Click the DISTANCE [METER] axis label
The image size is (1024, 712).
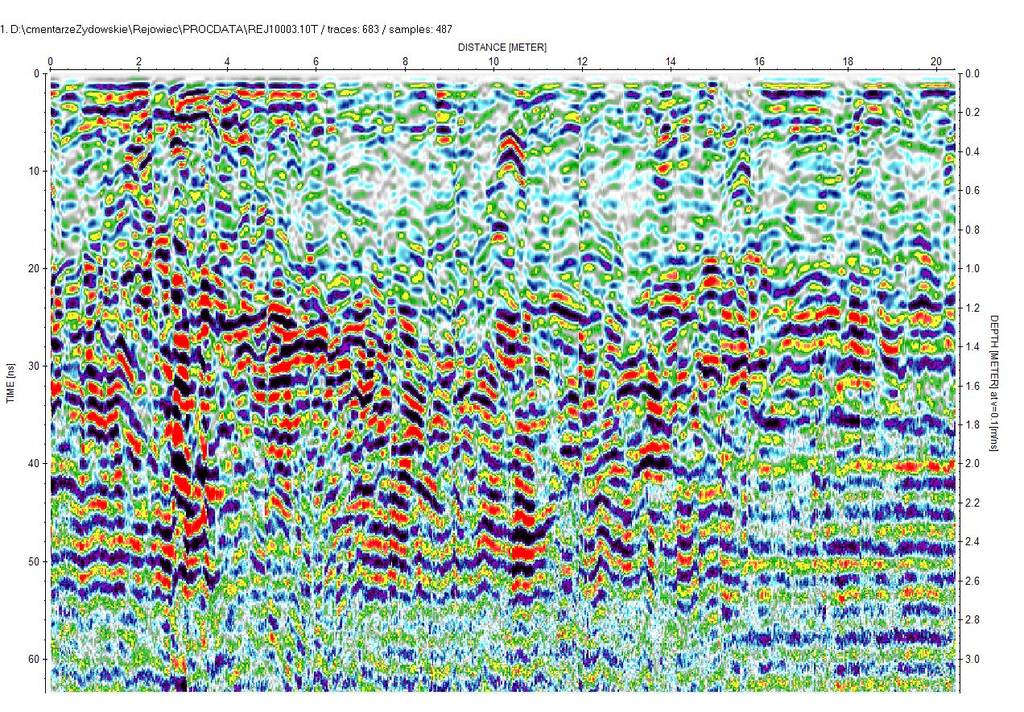(502, 47)
